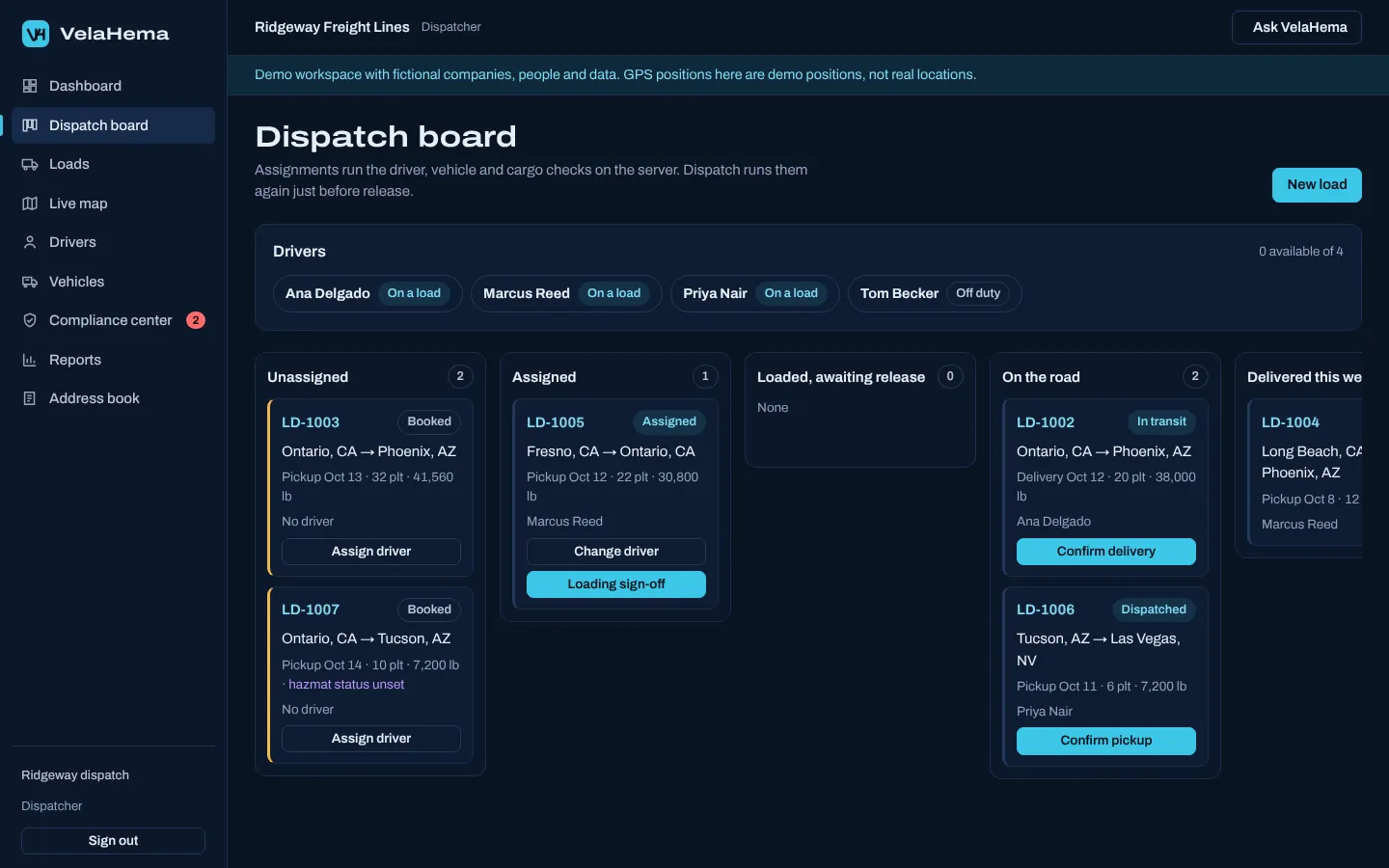Open Ask VelaHema assistant
1389x868 pixels.
[x=1296, y=27]
